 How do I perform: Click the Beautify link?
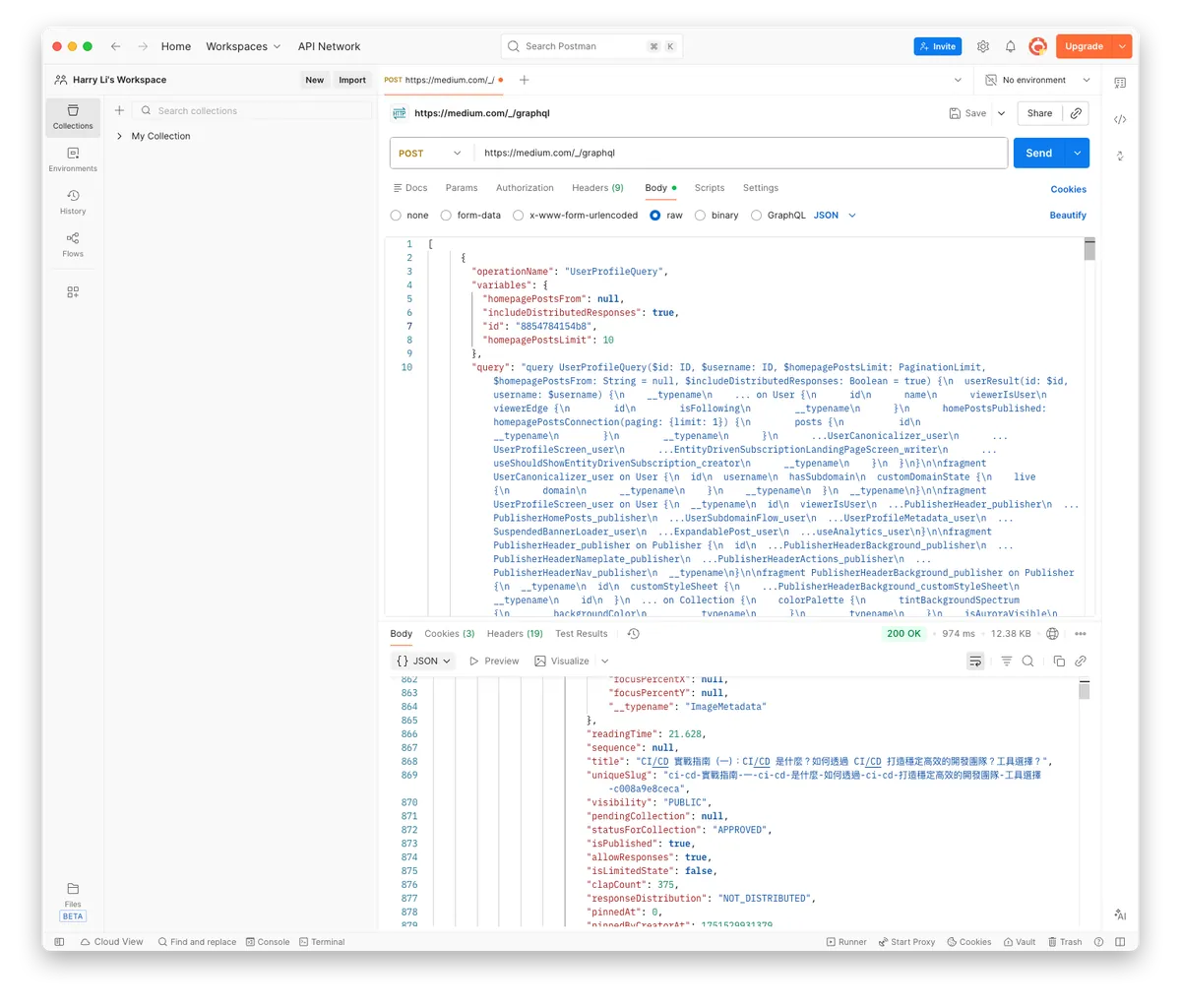click(x=1068, y=216)
